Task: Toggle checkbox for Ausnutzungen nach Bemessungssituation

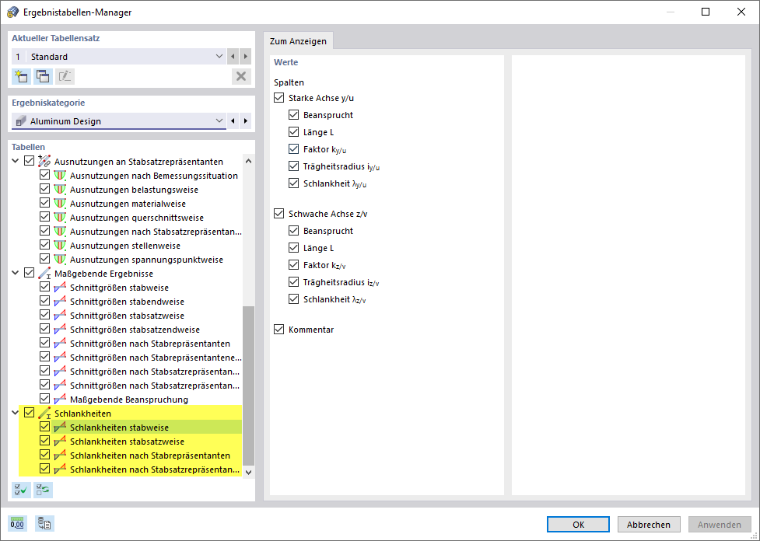Action: [x=45, y=175]
